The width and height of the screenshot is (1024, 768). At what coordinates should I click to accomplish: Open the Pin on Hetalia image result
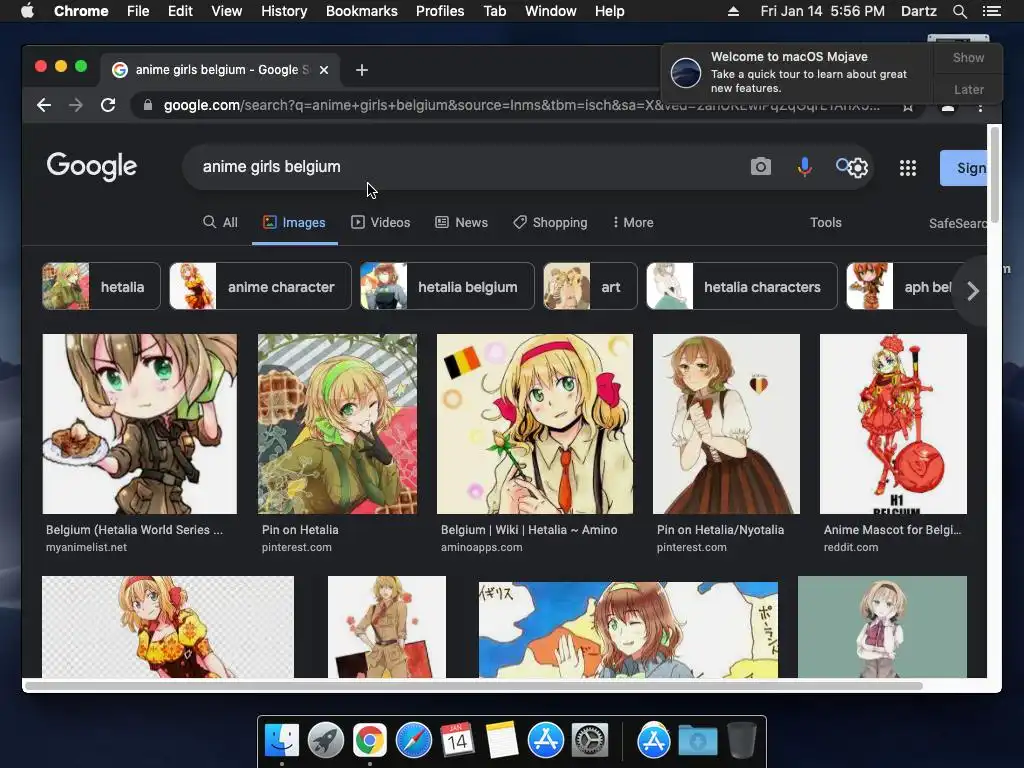[337, 424]
